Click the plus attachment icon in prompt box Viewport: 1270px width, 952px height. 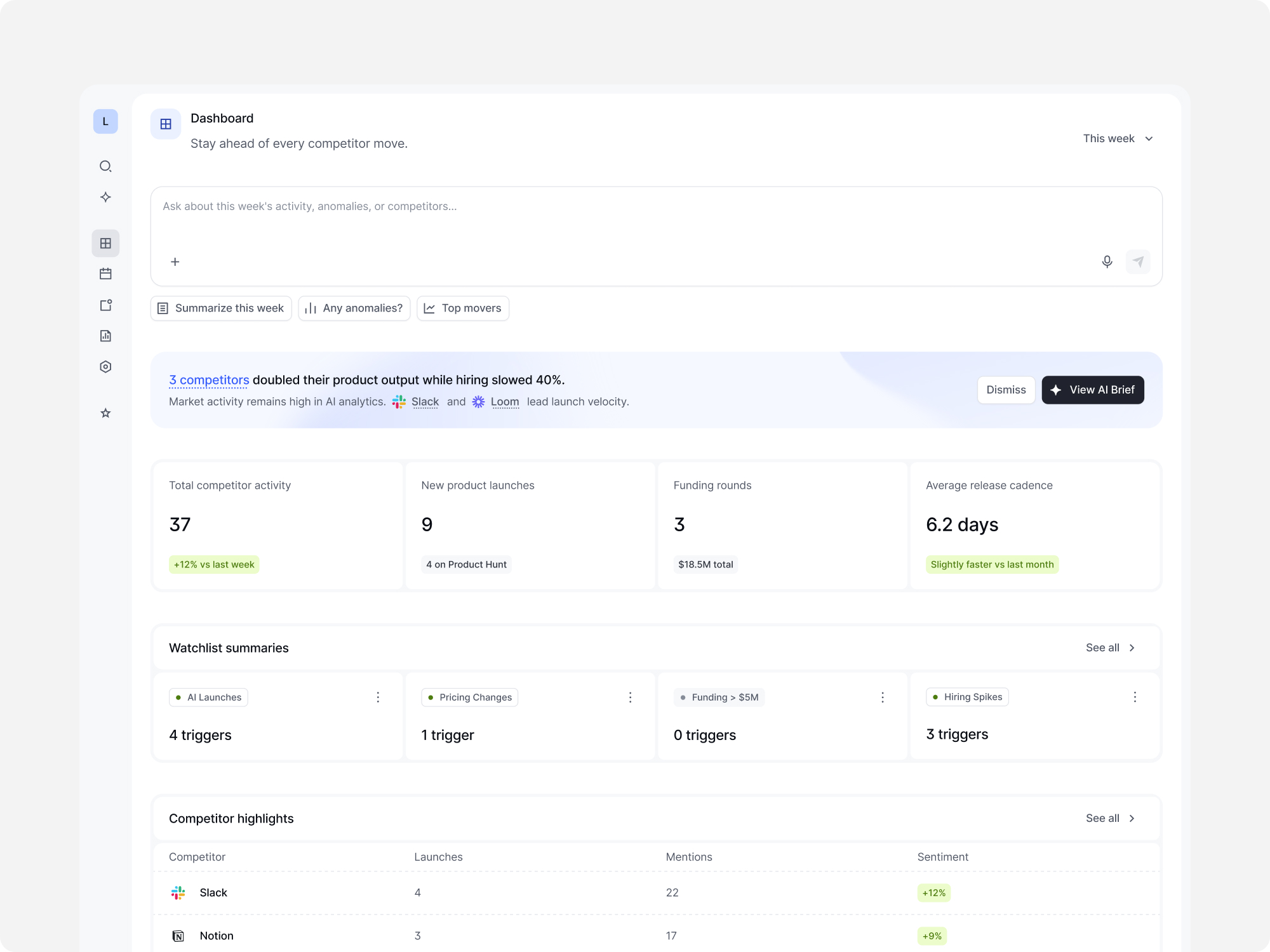(175, 261)
